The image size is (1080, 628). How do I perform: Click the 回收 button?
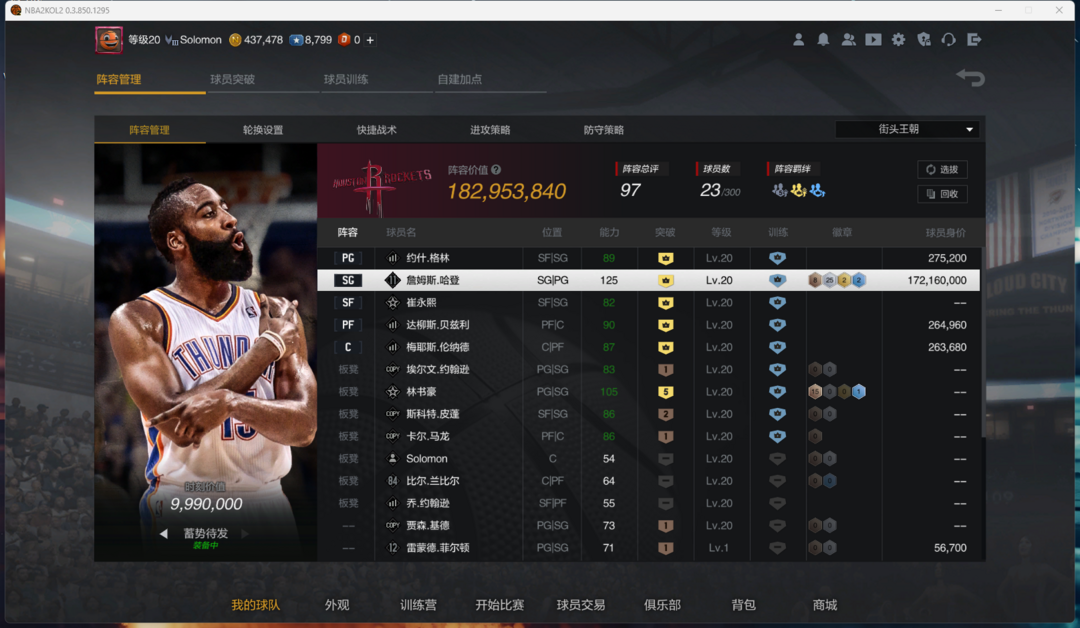point(942,194)
